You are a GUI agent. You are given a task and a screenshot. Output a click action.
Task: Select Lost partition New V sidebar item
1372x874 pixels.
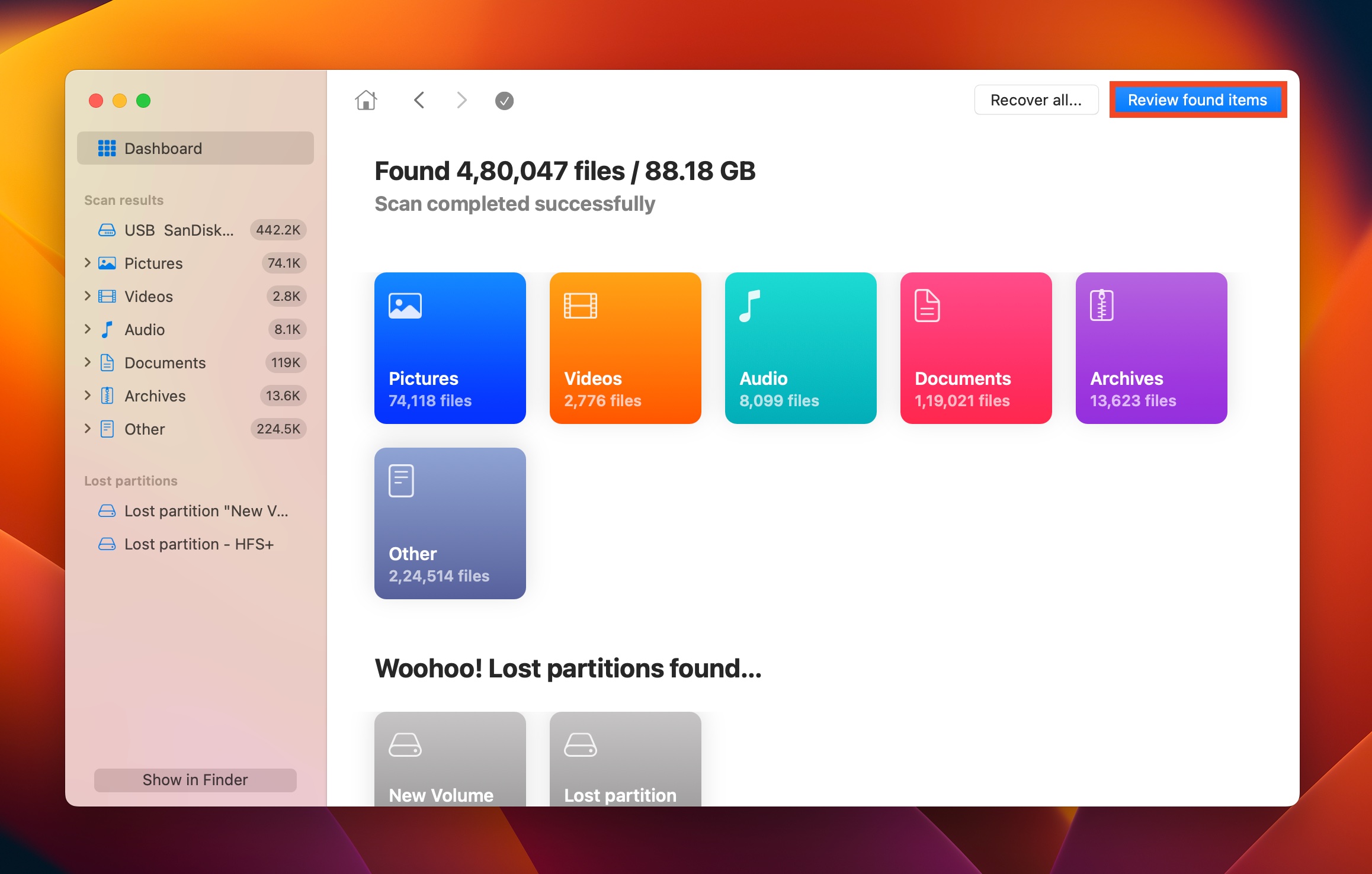[195, 511]
